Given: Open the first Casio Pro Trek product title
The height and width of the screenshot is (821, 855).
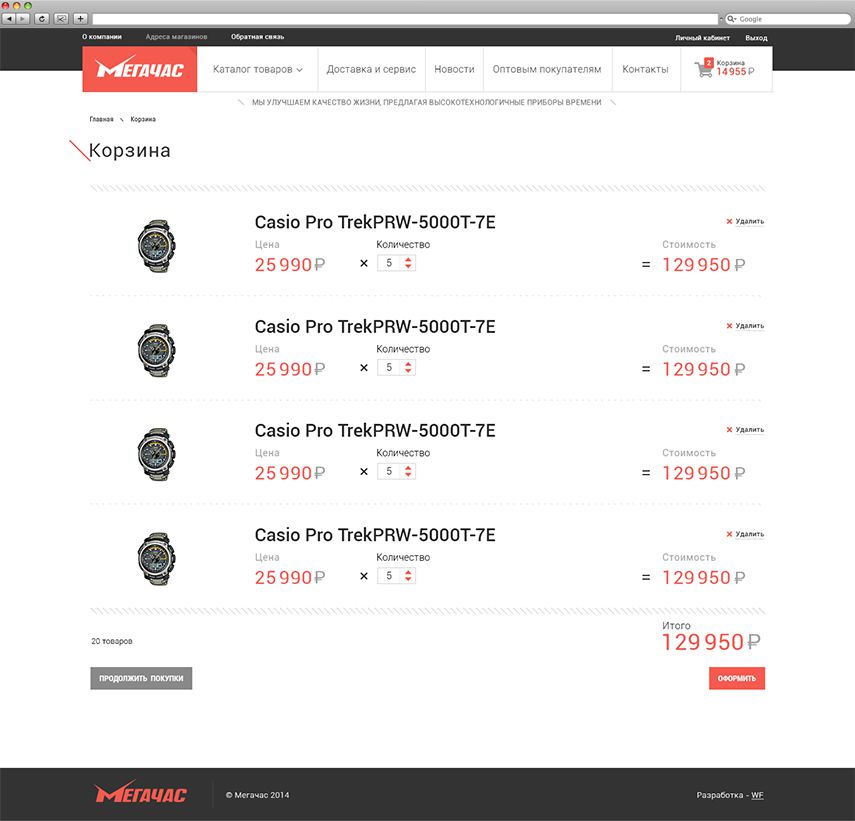Looking at the screenshot, I should coord(375,222).
